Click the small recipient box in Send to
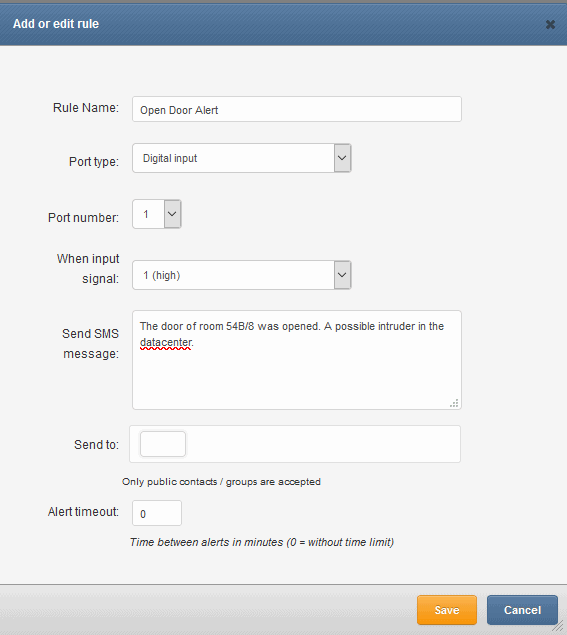 point(163,444)
